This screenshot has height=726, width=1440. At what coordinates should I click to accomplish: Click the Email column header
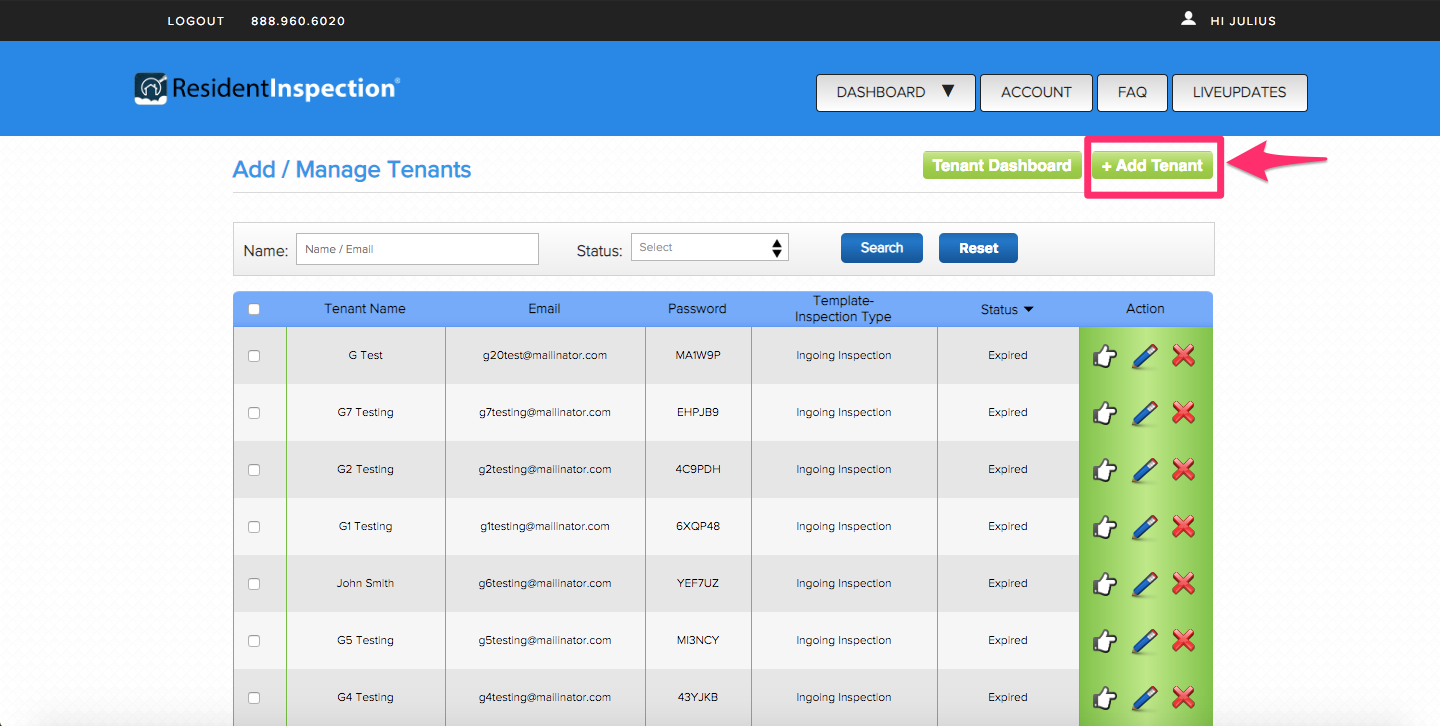(x=544, y=309)
